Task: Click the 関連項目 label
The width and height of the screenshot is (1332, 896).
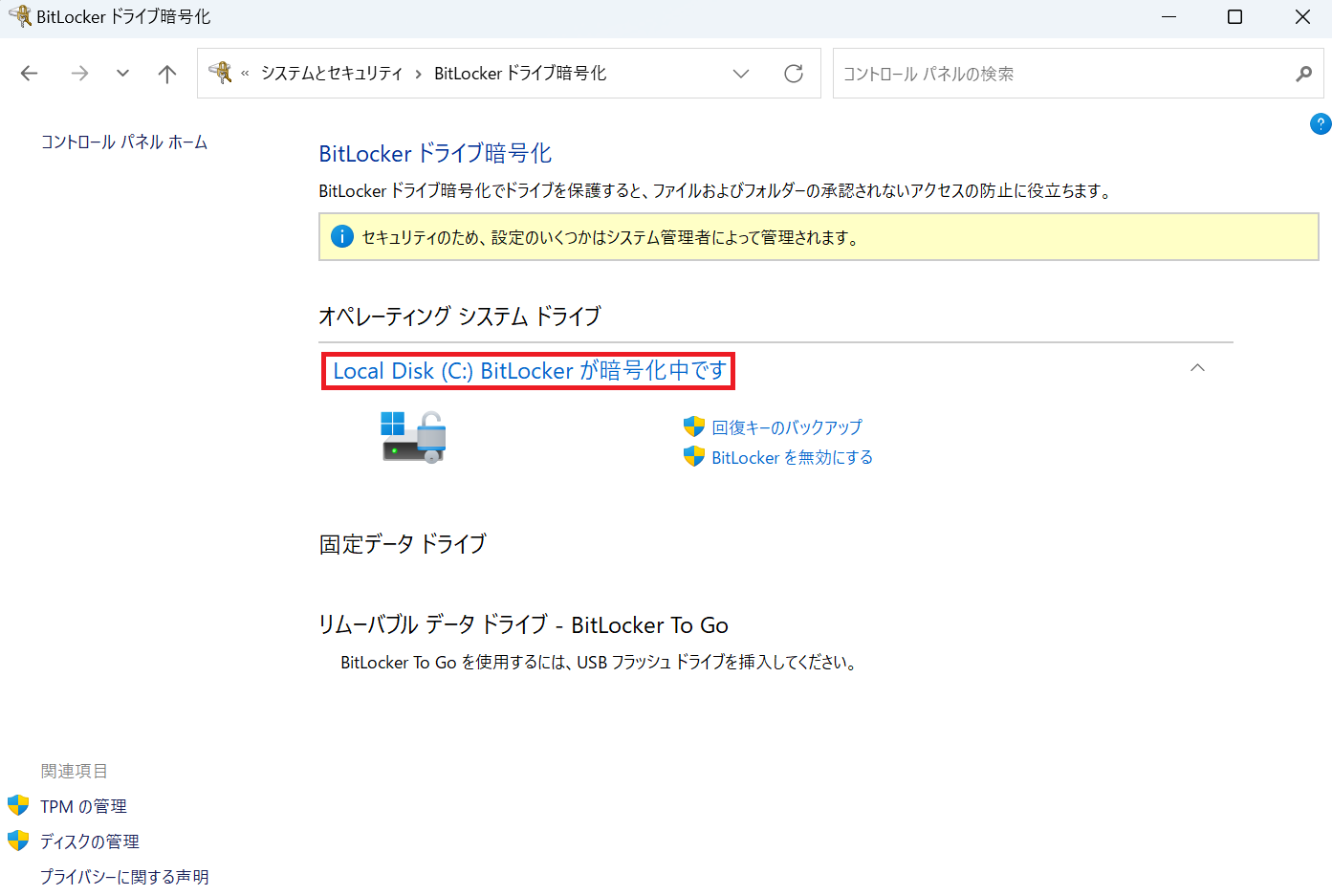Action: click(75, 772)
